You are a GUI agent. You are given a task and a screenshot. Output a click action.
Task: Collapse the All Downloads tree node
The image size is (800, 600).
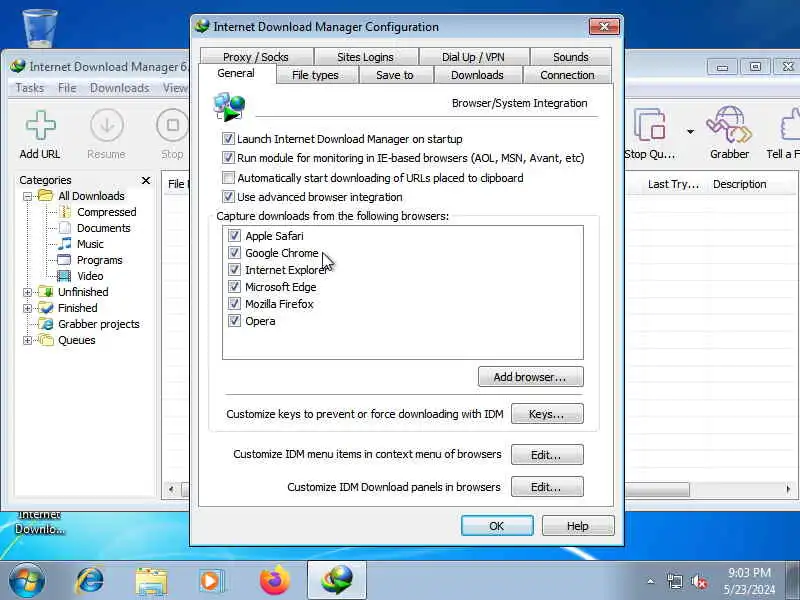point(28,196)
